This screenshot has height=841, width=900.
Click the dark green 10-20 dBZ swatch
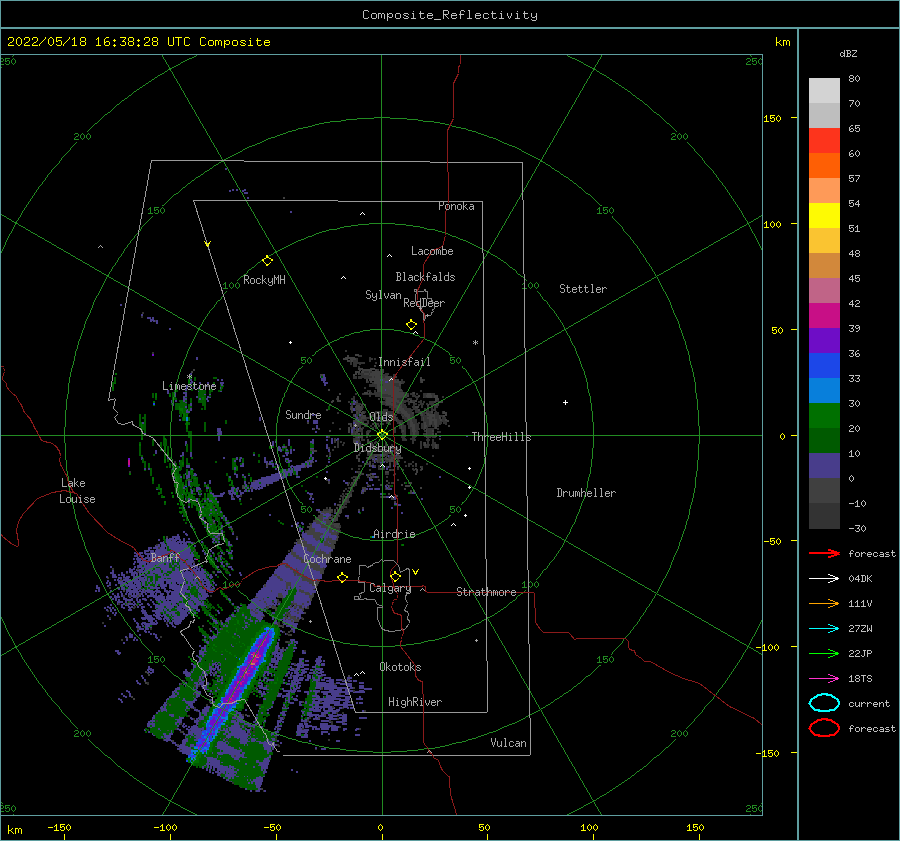pos(824,440)
